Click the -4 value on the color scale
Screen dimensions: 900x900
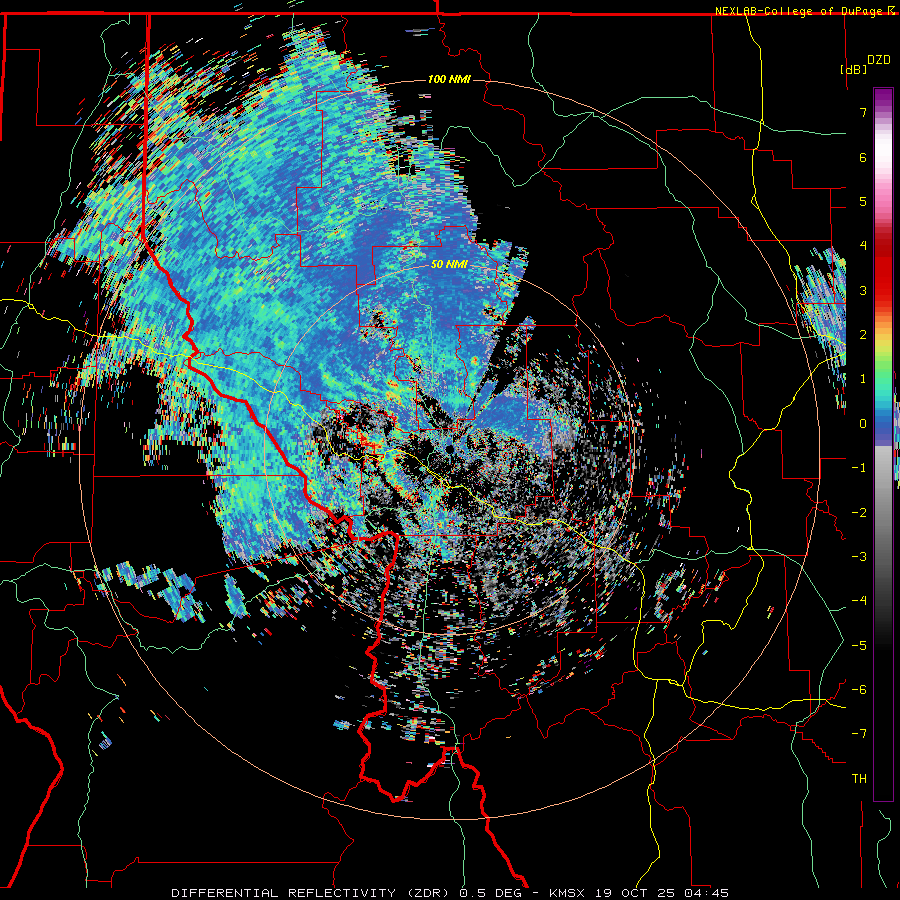[x=859, y=601]
